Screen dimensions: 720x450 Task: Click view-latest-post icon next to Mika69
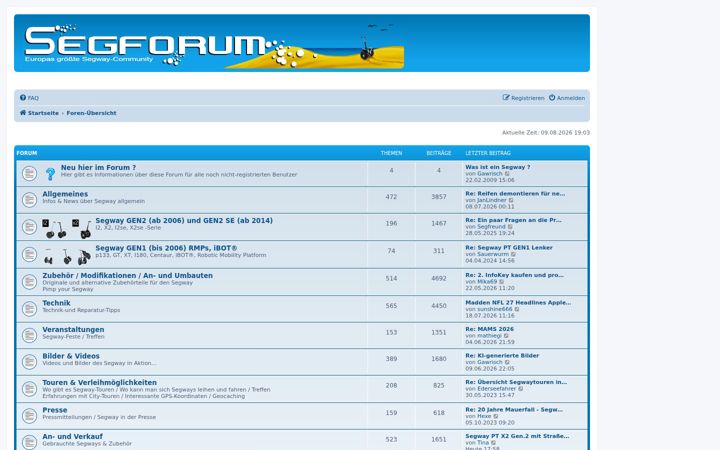[502, 282]
